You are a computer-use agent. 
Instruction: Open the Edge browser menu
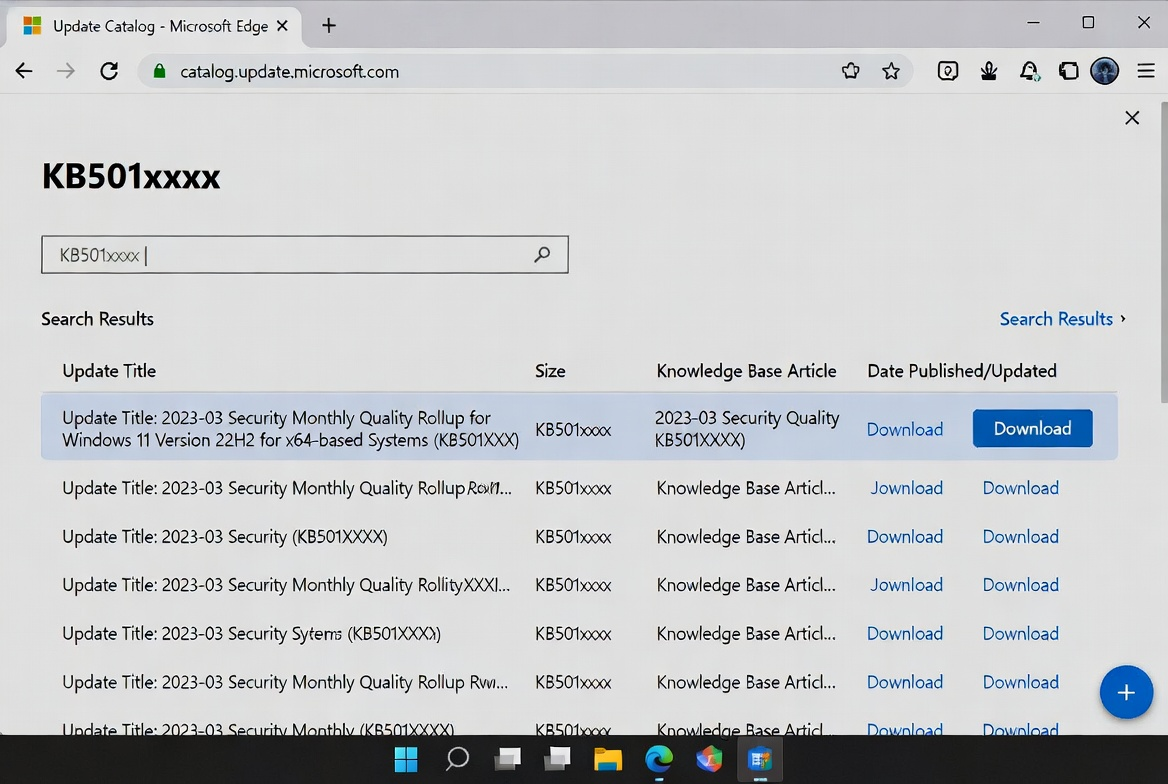click(x=1145, y=71)
